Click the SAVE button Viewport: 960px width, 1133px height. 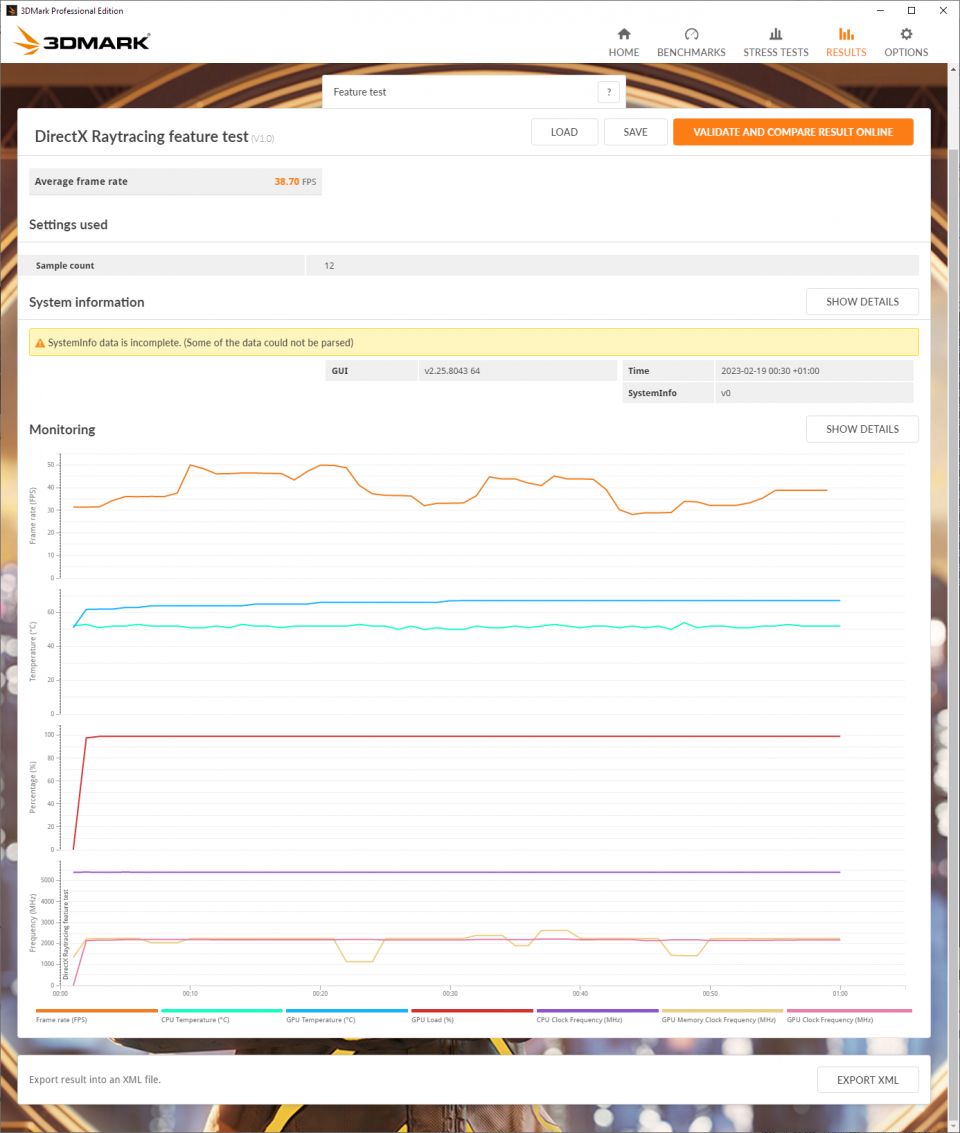click(636, 132)
